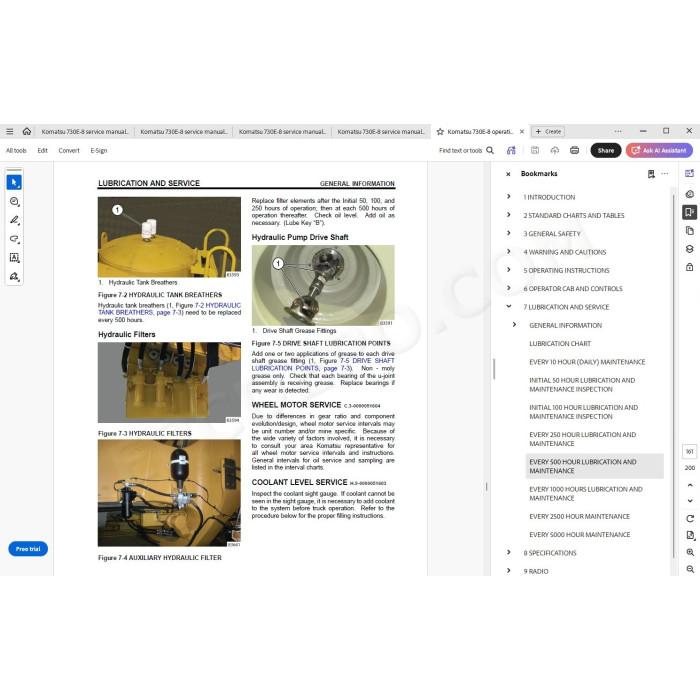This screenshot has width=700, height=700.
Task: Print the current document
Action: click(575, 150)
